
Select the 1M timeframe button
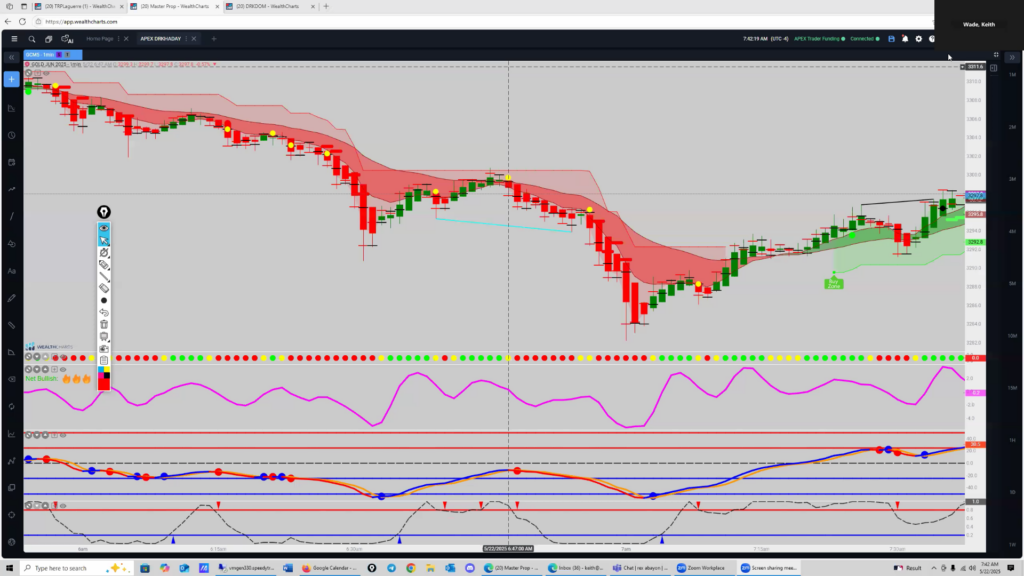[1012, 74]
